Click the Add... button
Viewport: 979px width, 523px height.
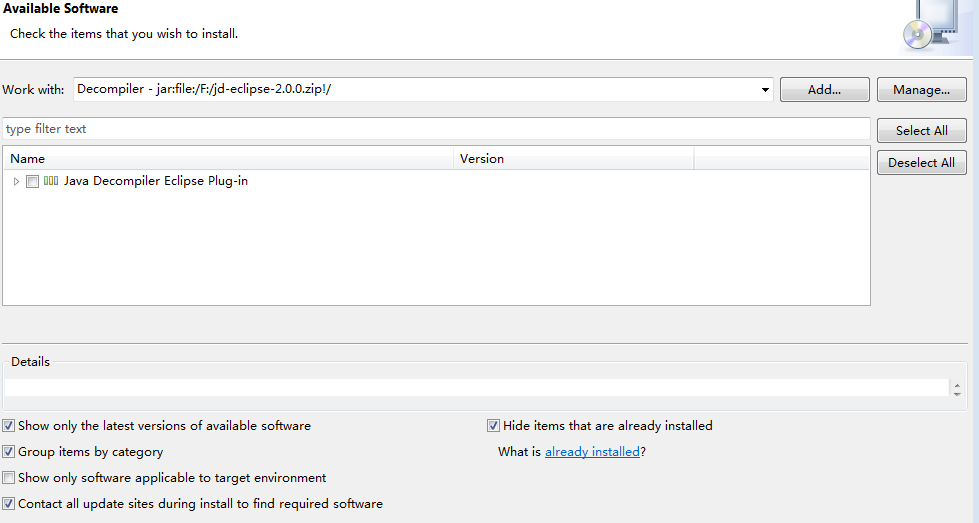click(x=824, y=90)
